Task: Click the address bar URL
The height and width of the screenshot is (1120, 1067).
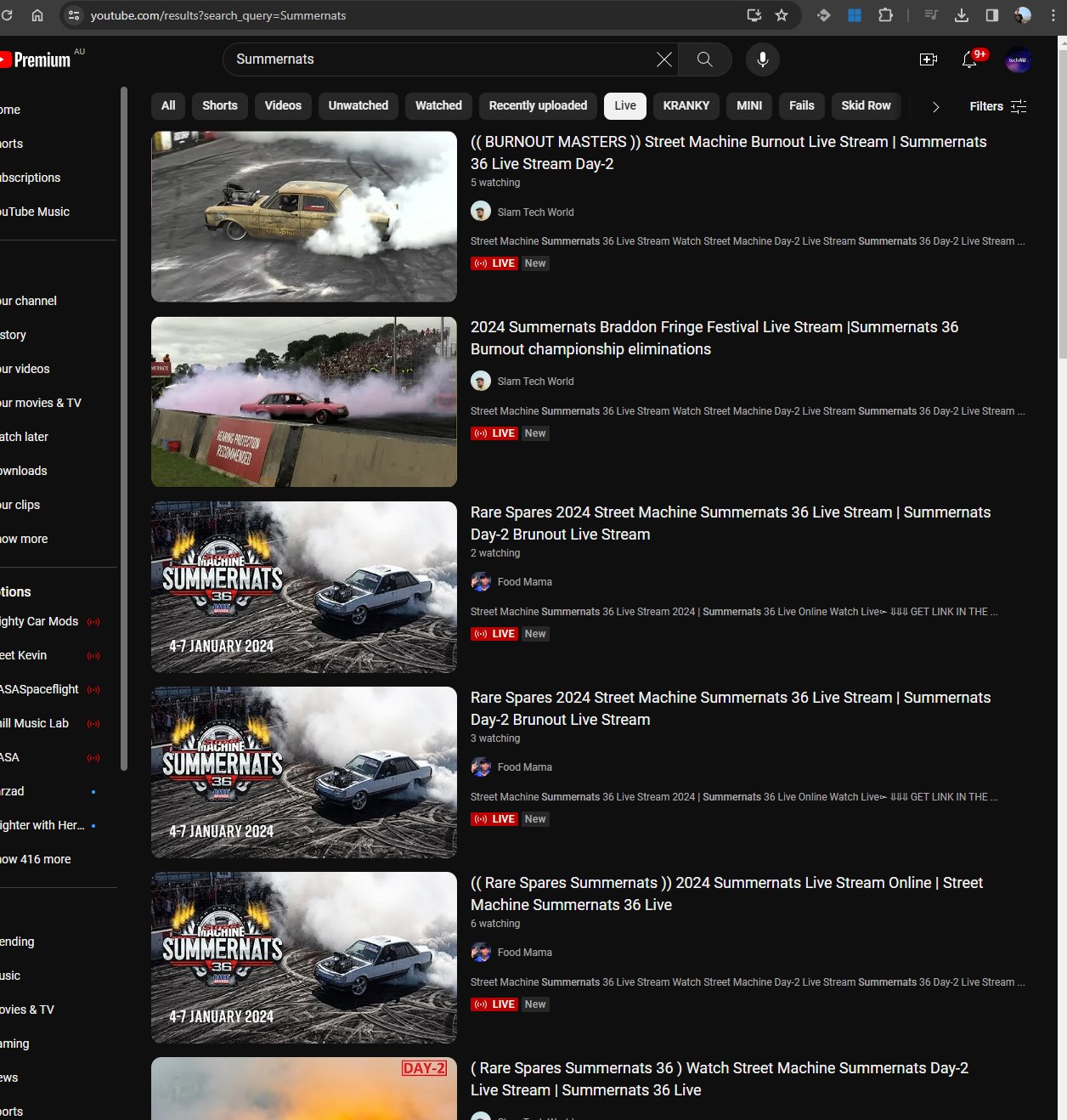Action: coord(218,15)
